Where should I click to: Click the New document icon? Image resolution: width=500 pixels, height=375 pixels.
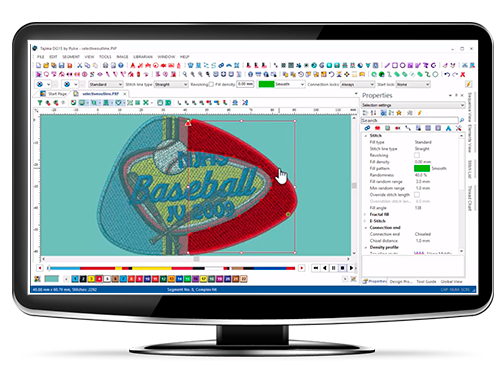[x=39, y=65]
